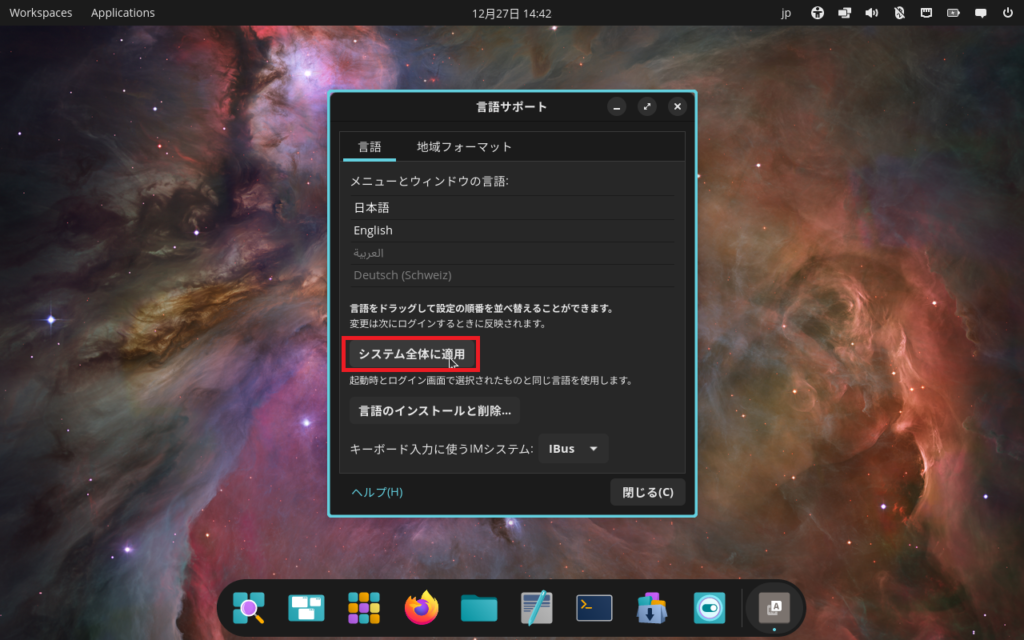The height and width of the screenshot is (640, 1024).
Task: Open the accessibility menu in top bar
Action: (x=817, y=13)
